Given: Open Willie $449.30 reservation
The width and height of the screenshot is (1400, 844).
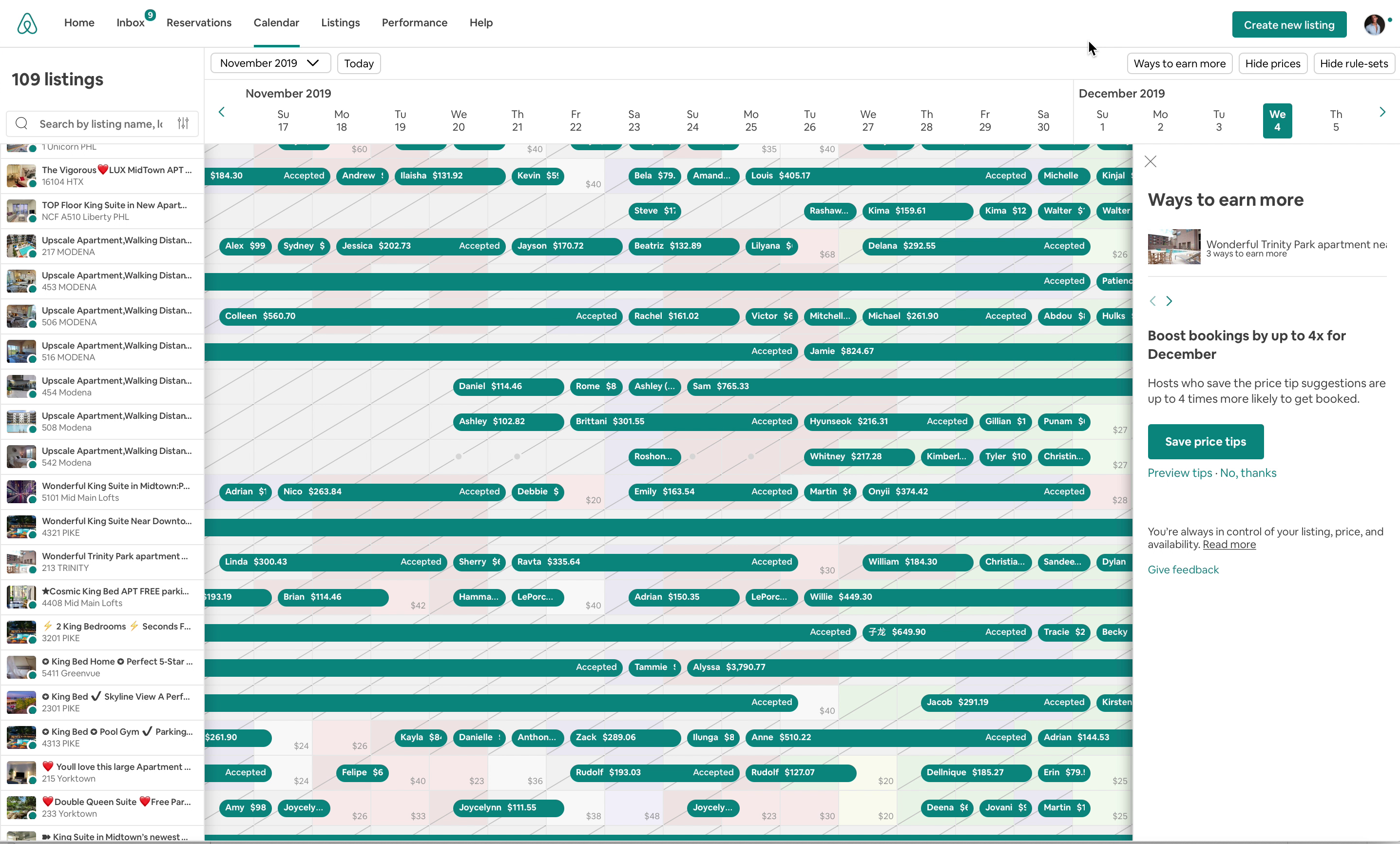Looking at the screenshot, I should tap(968, 597).
